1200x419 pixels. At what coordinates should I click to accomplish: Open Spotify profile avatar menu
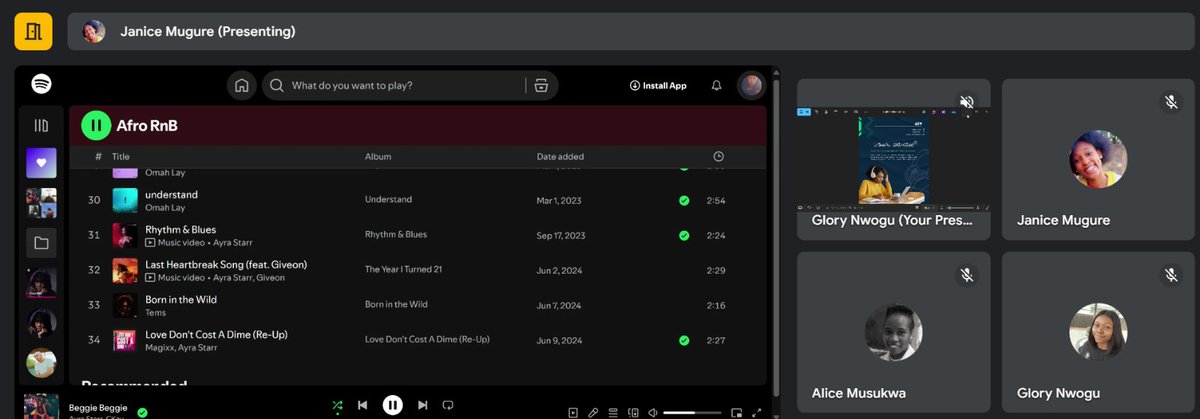[x=751, y=85]
